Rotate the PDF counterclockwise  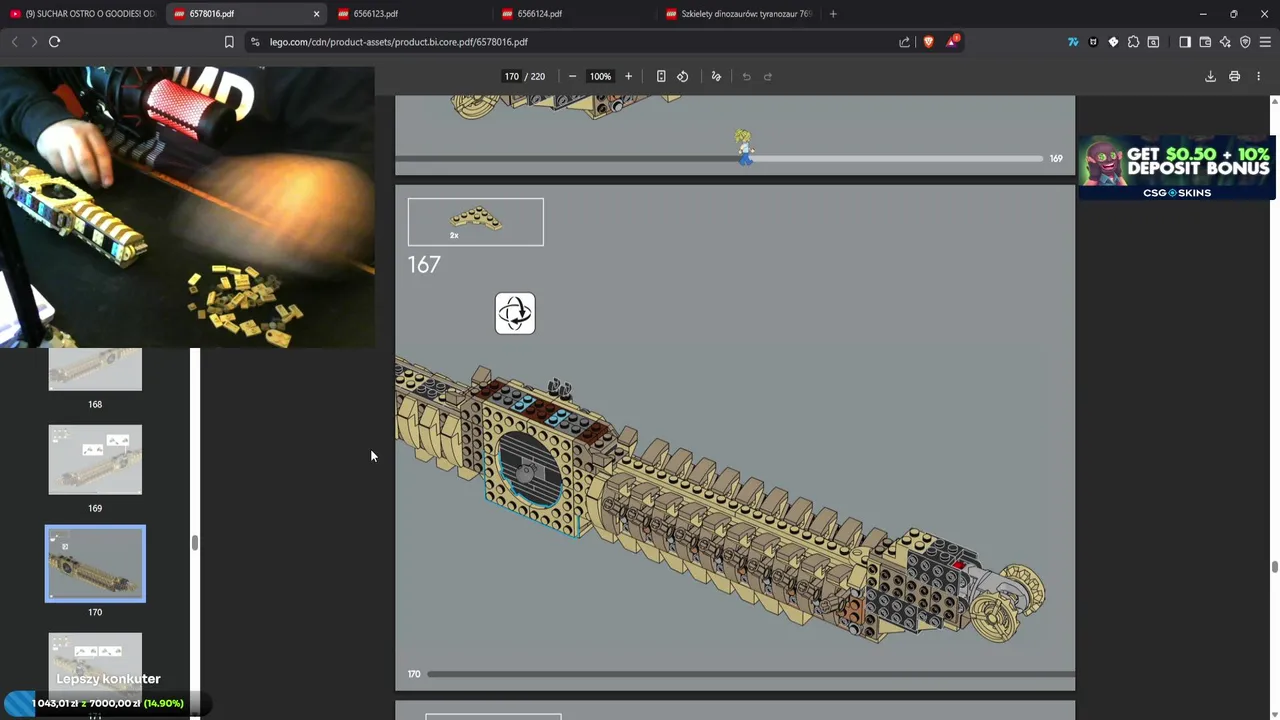click(x=683, y=76)
